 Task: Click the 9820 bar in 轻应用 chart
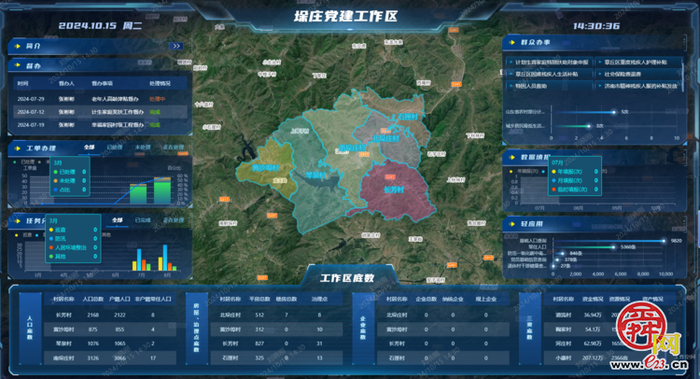pyautogui.click(x=608, y=241)
